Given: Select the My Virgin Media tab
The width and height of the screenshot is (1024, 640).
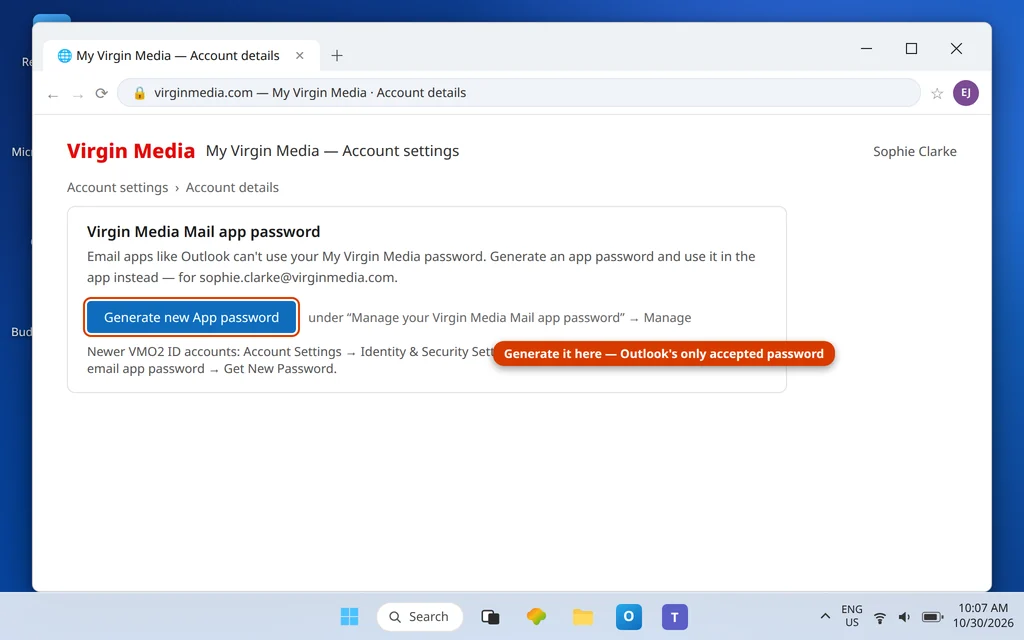Looking at the screenshot, I should [181, 56].
